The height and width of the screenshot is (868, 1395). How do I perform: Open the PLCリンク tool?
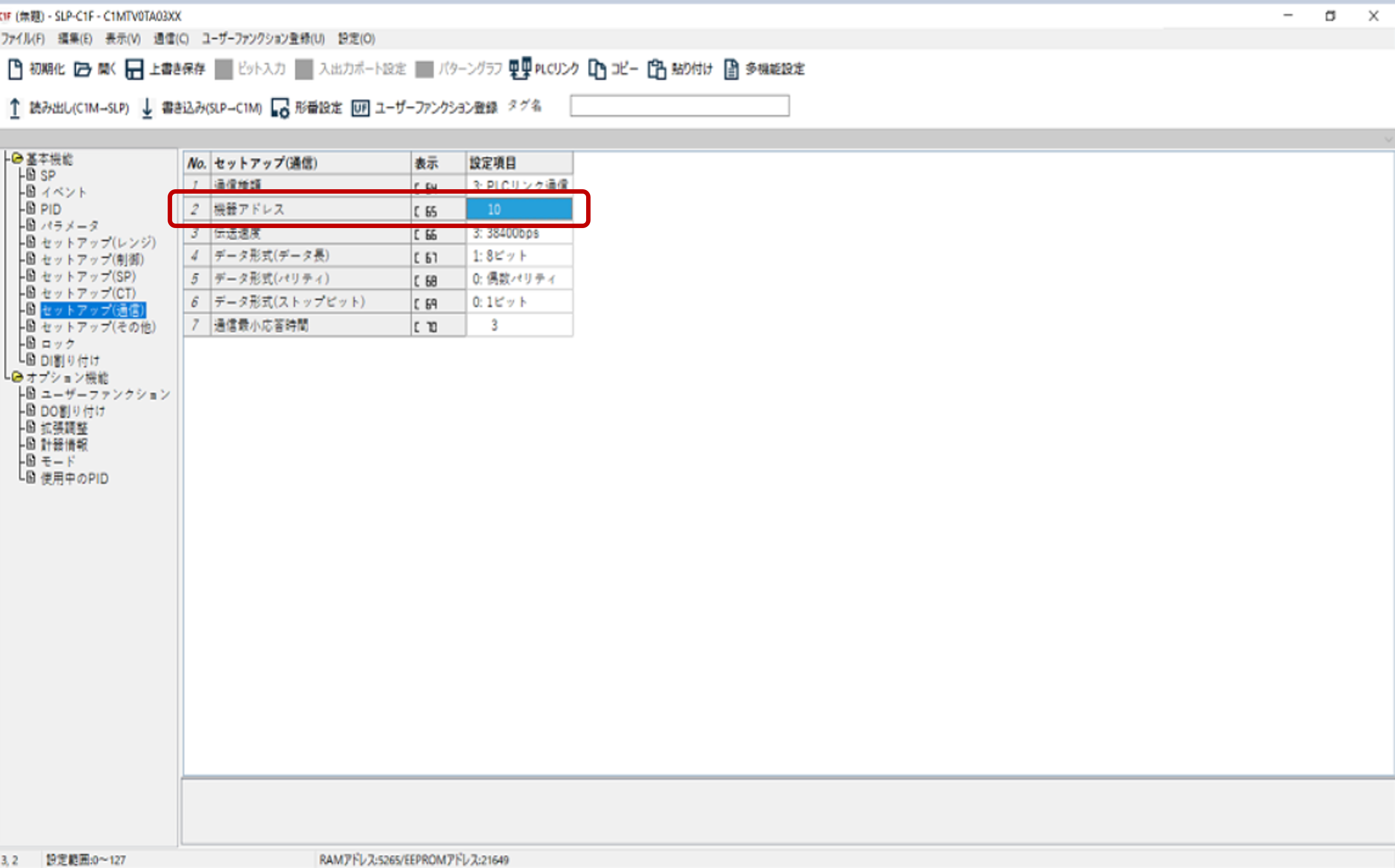520,69
